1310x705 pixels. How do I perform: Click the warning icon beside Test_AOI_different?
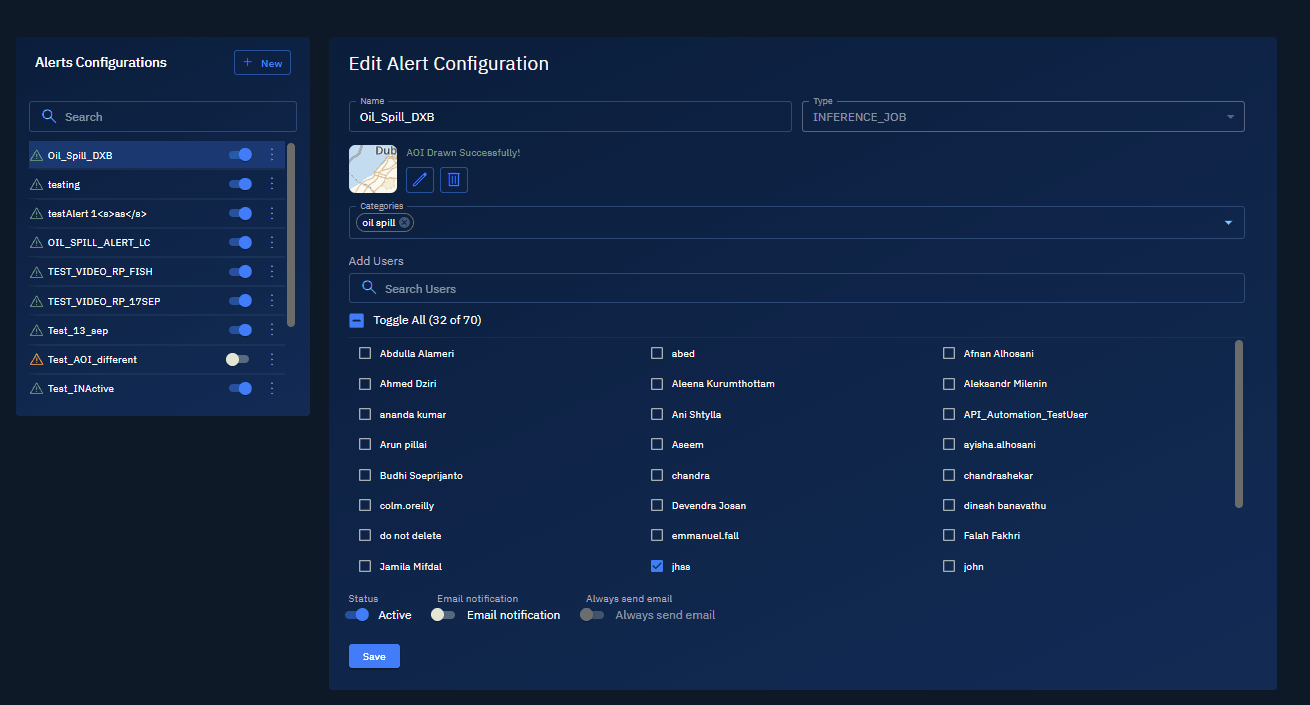click(37, 360)
